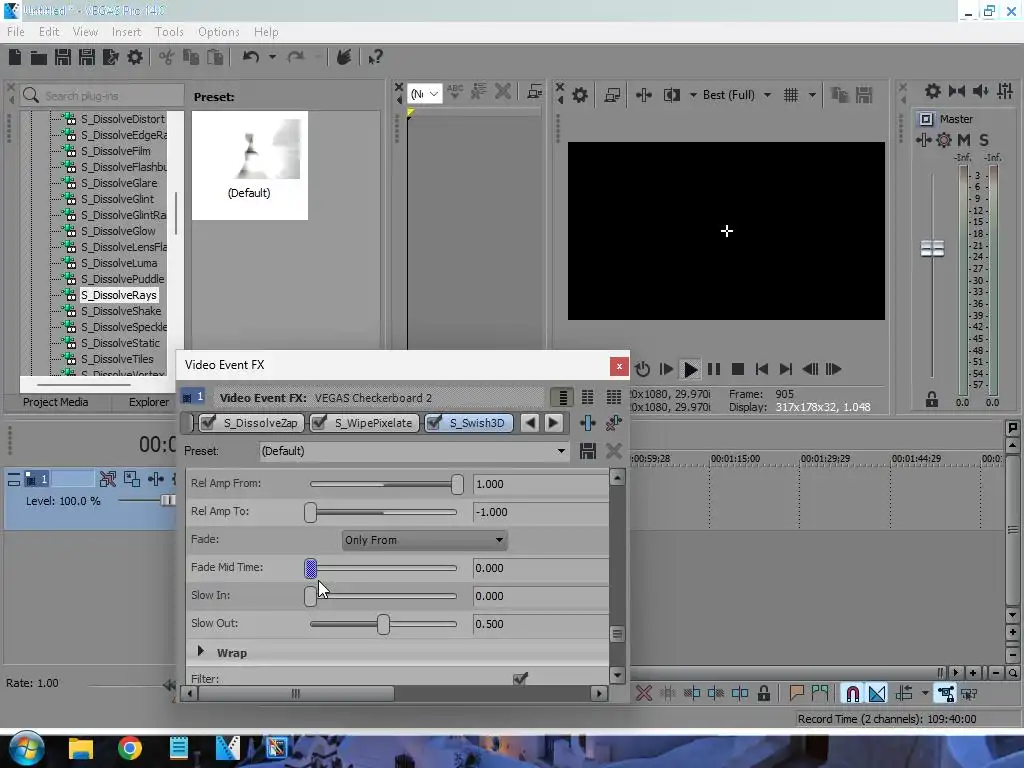
Task: Expand the Wrap parameter group
Action: point(200,651)
